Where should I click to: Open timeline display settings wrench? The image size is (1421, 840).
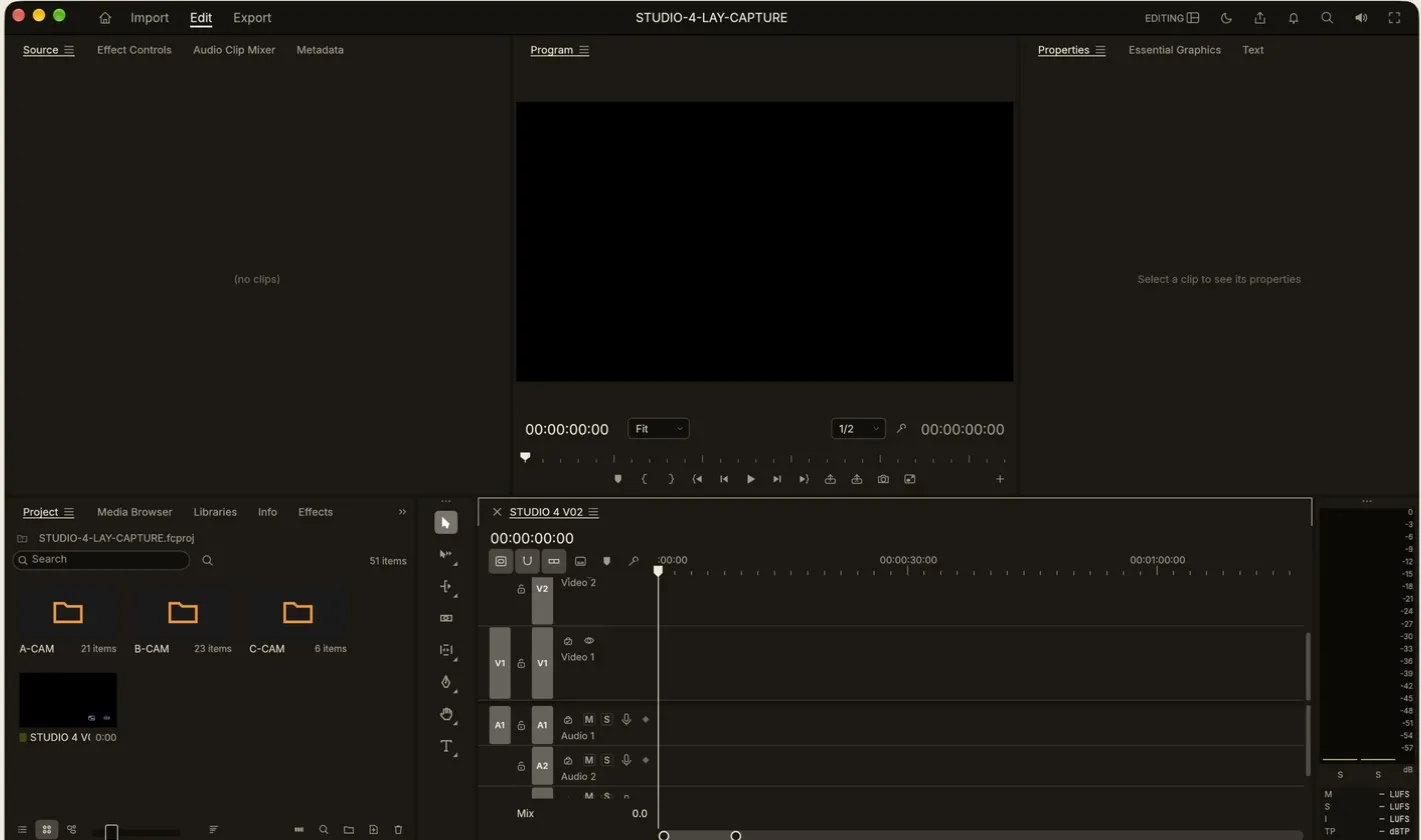(633, 561)
